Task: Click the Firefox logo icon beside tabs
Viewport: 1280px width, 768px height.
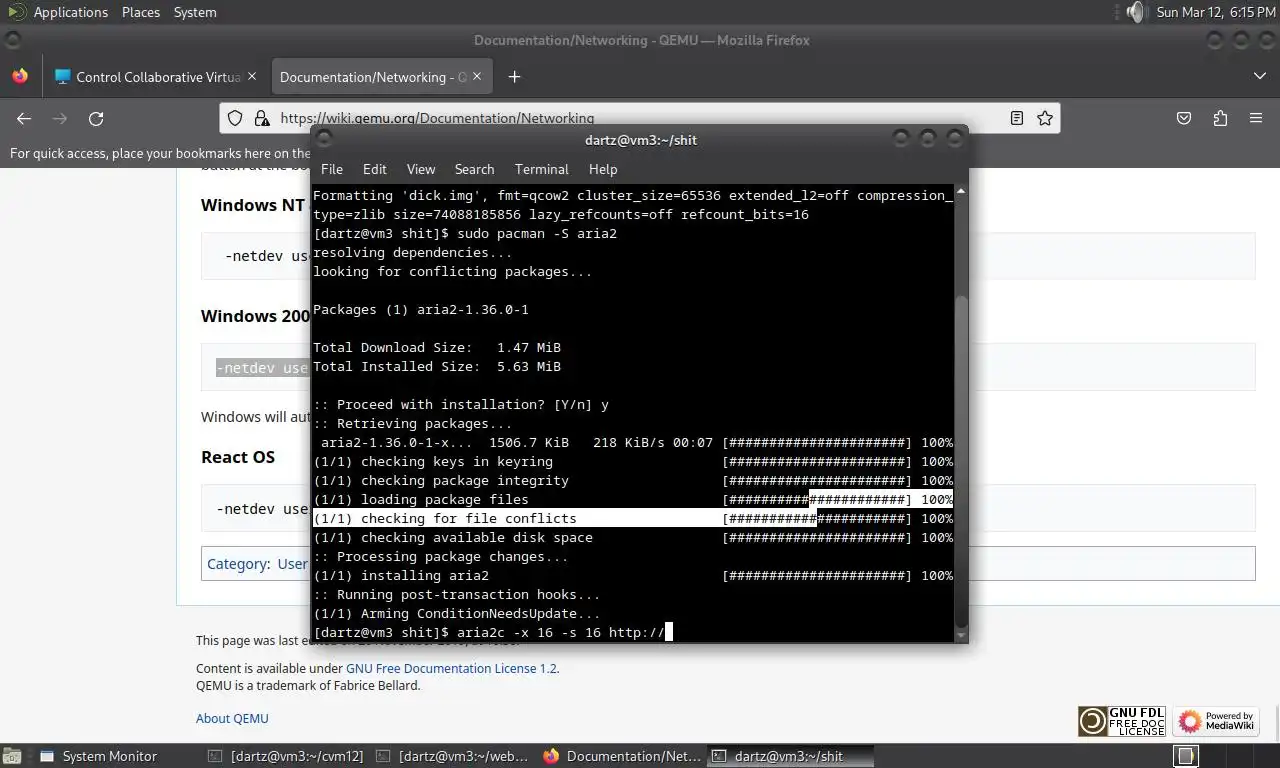Action: (20, 76)
